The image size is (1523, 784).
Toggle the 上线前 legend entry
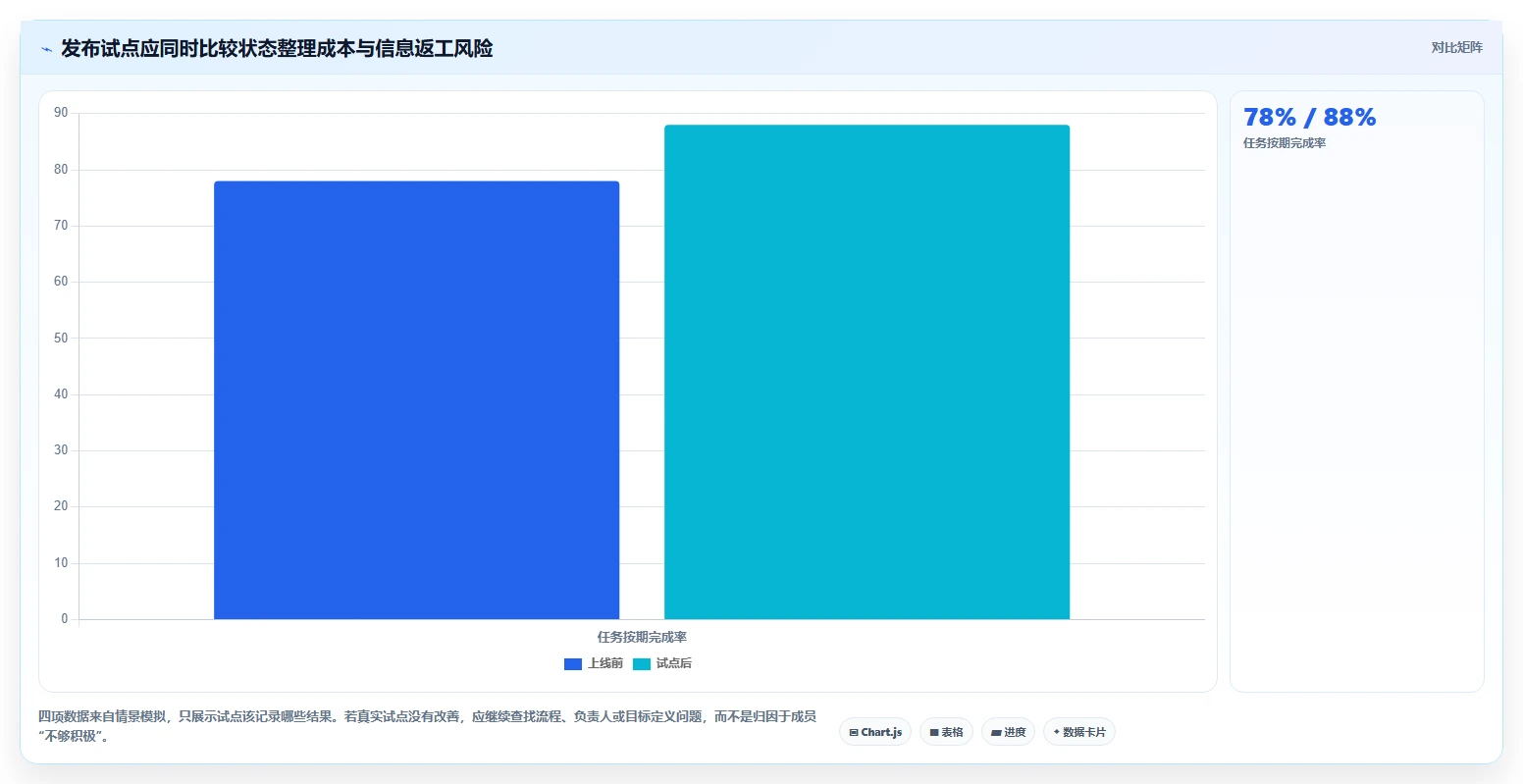click(594, 664)
